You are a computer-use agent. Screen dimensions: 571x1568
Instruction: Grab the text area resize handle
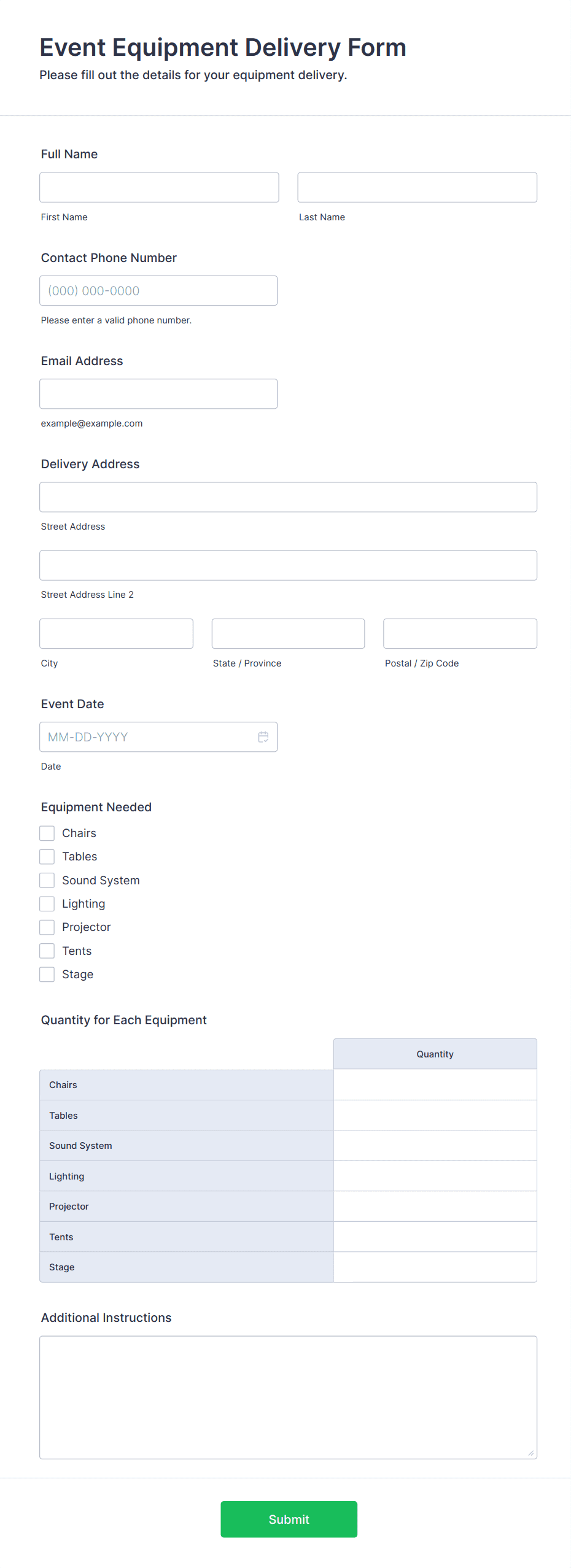(x=531, y=1453)
